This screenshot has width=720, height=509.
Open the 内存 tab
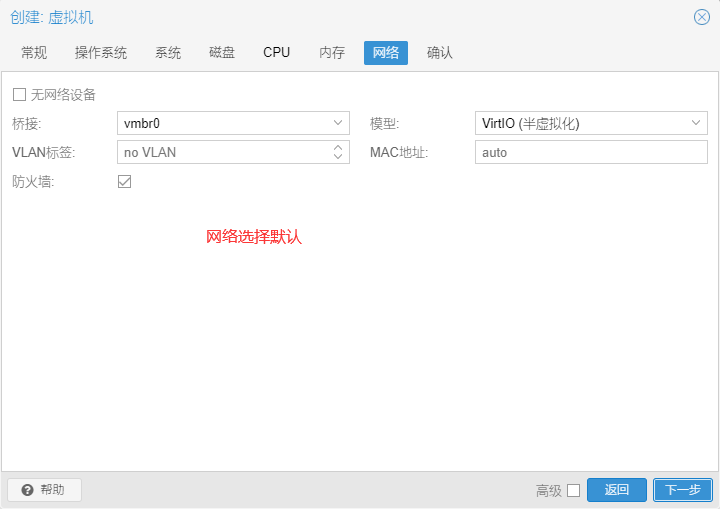pyautogui.click(x=332, y=53)
